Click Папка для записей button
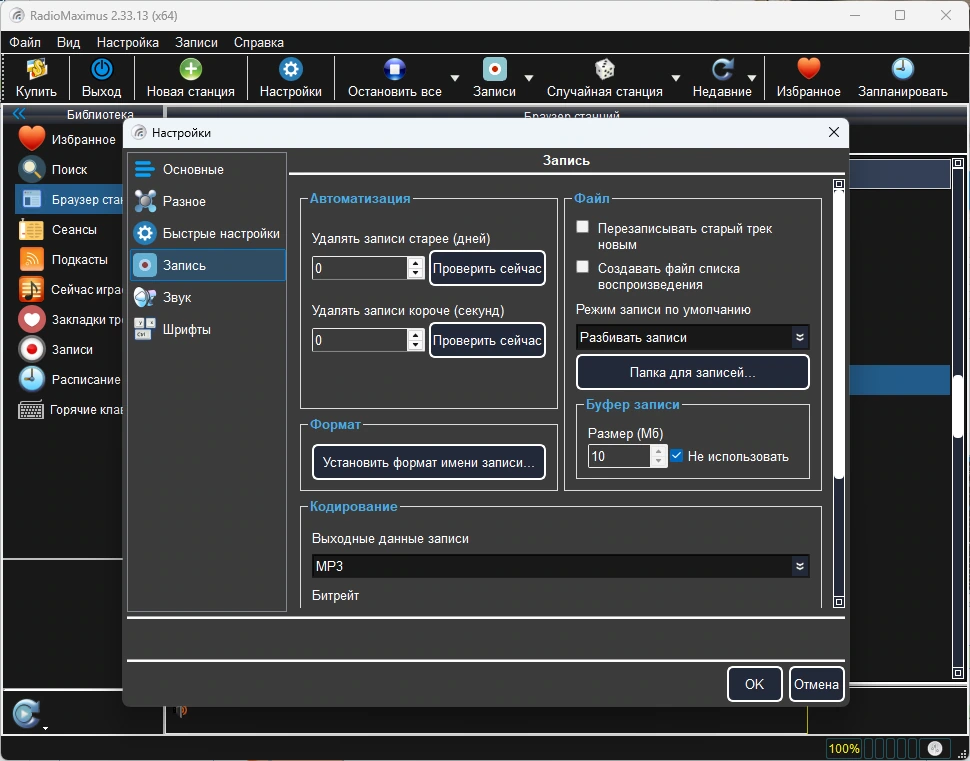 pos(692,372)
